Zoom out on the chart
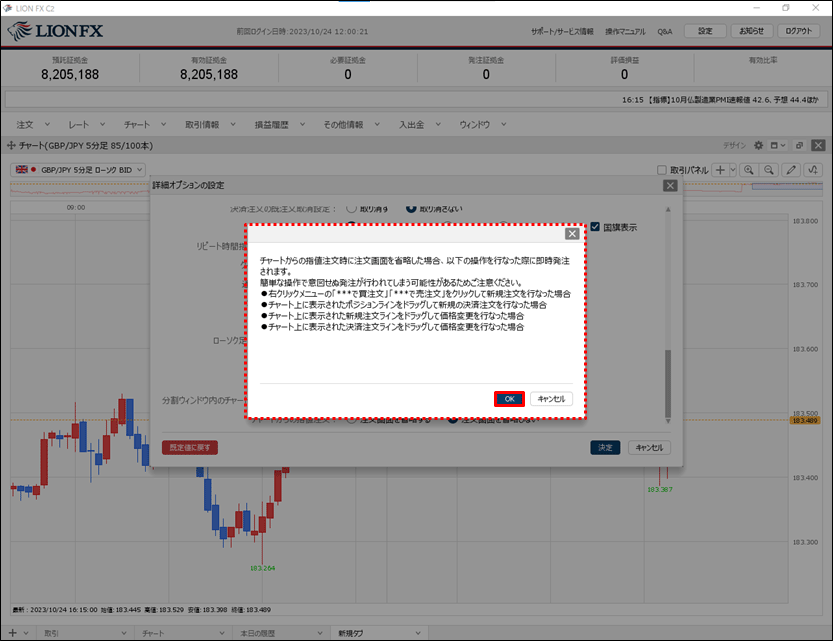The width and height of the screenshot is (833, 641). point(769,170)
